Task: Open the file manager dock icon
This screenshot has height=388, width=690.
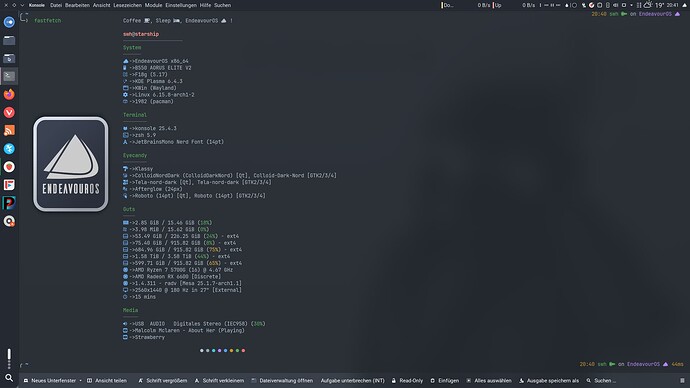Action: tap(9, 40)
